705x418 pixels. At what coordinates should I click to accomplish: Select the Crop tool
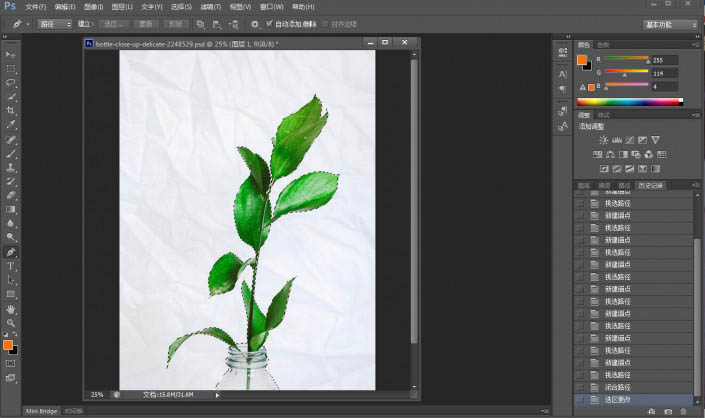(x=11, y=110)
